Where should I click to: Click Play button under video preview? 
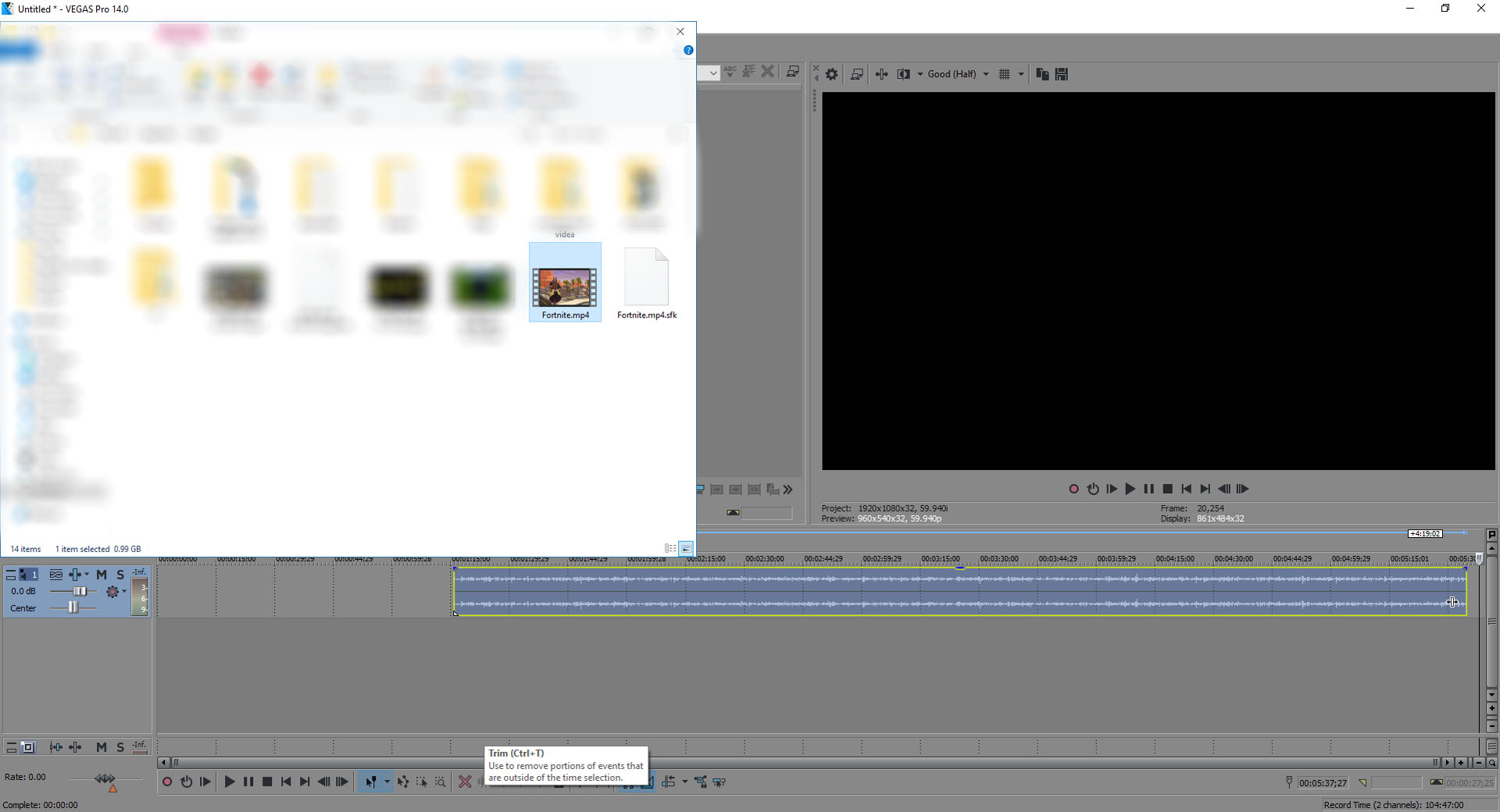pyautogui.click(x=1130, y=489)
